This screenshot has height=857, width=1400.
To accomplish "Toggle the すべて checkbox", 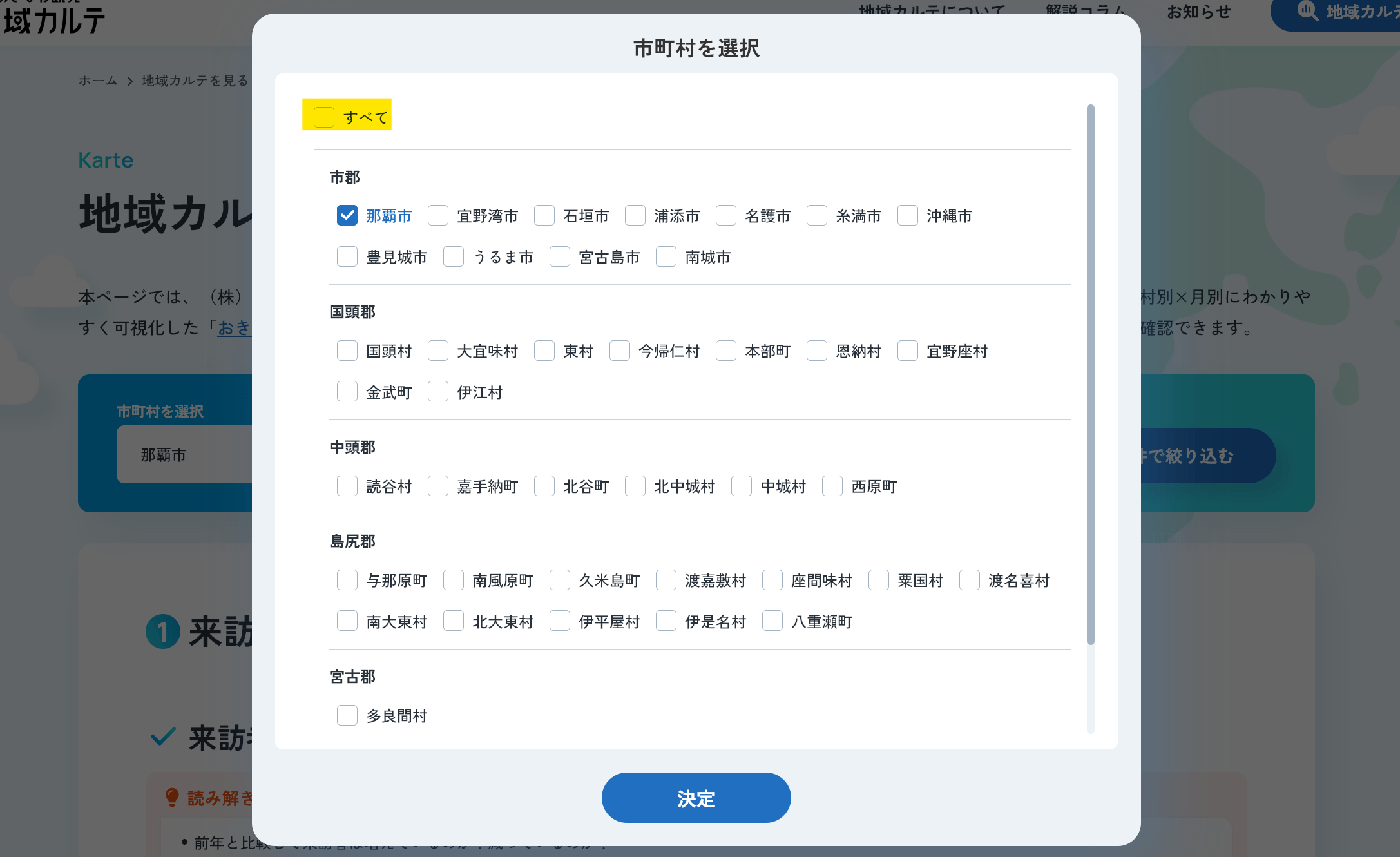I will (324, 117).
